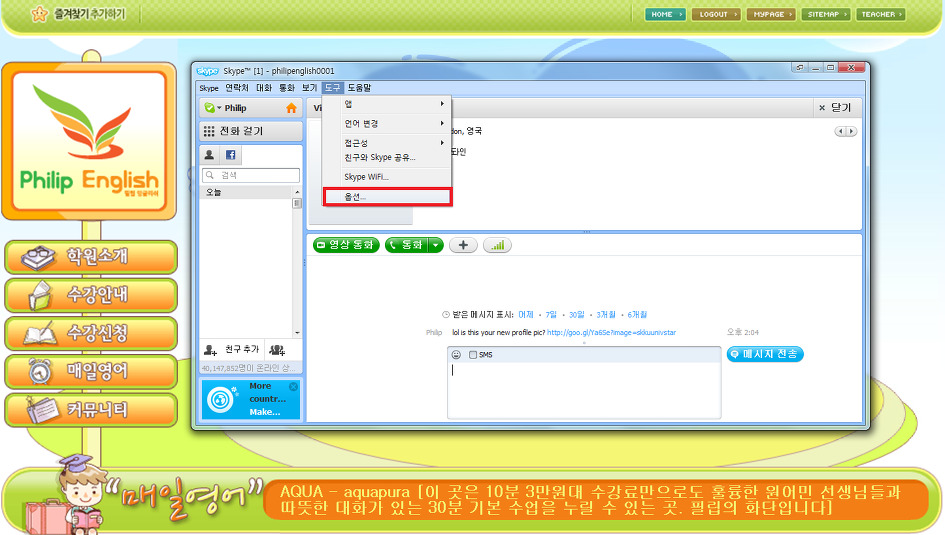Open the 옵션 (Options) menu entry
Screen dimensions: 945x535
(387, 196)
